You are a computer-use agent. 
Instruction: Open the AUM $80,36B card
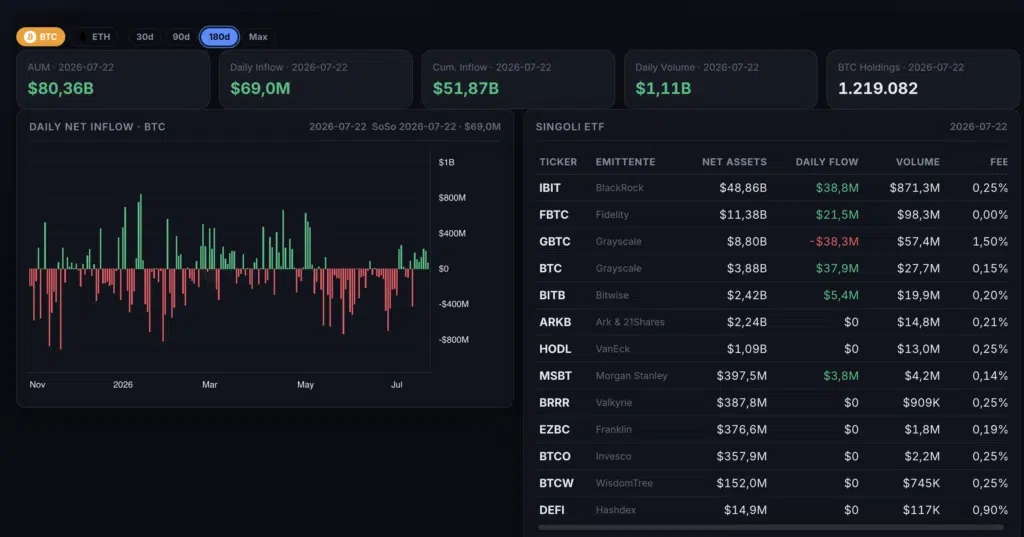(x=113, y=79)
